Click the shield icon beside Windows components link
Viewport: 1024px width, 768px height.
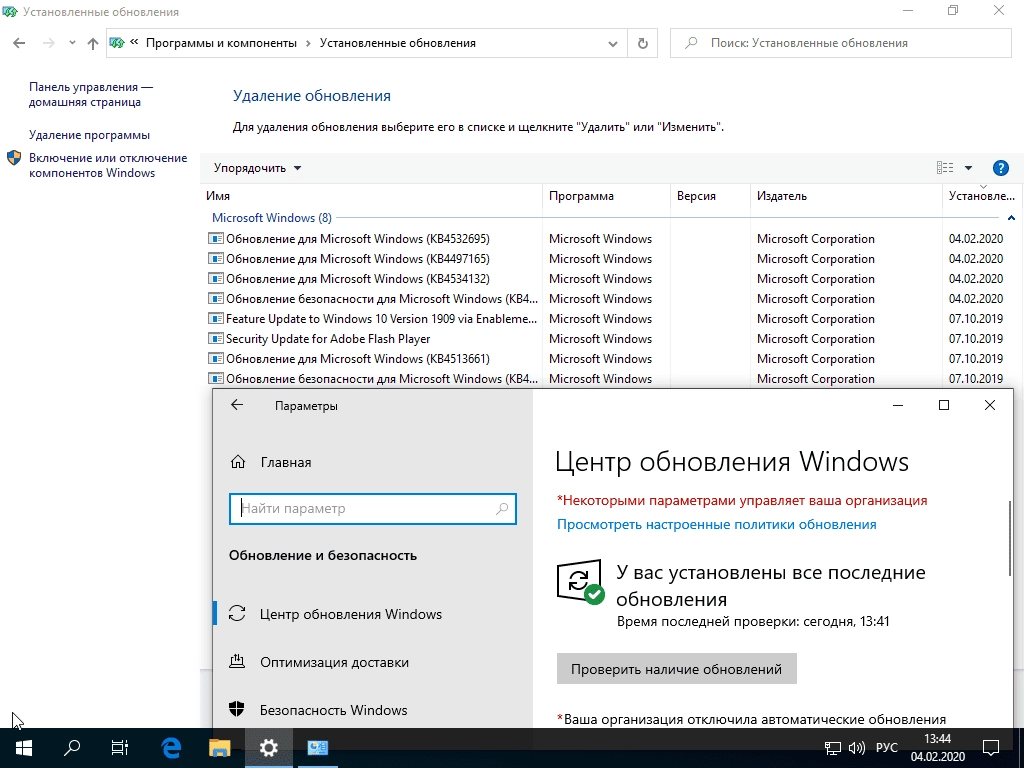tap(14, 158)
